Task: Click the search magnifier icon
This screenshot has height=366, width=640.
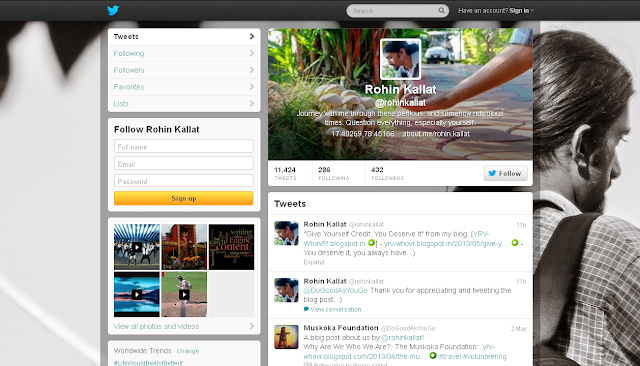Action: (441, 11)
